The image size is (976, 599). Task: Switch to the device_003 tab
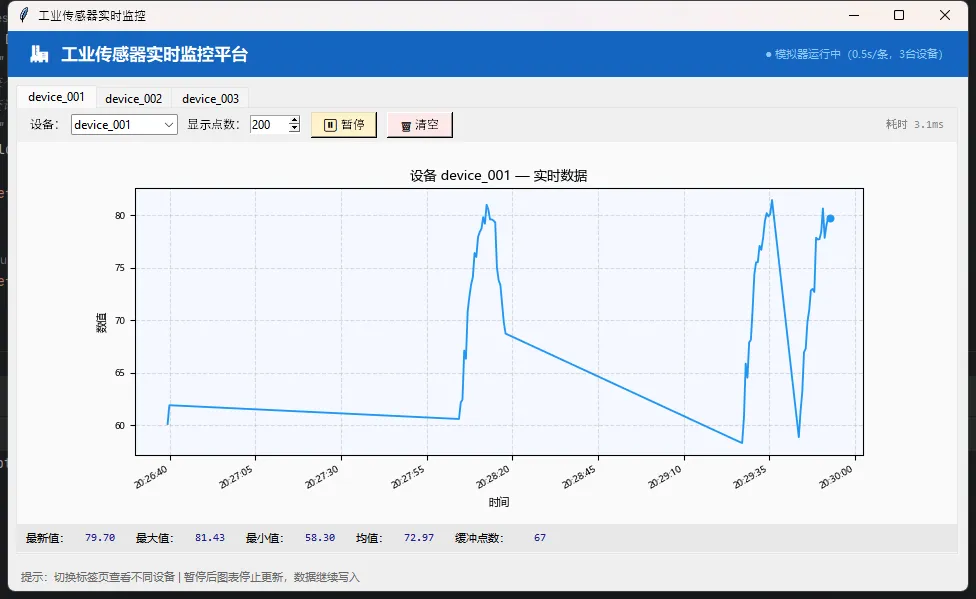210,99
